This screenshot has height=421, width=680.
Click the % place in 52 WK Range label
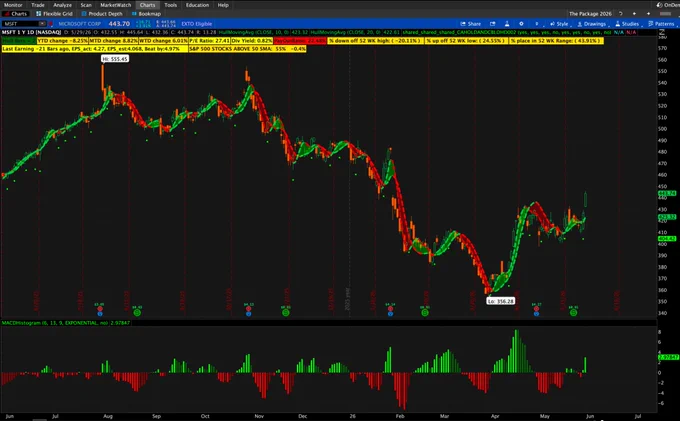click(556, 40)
